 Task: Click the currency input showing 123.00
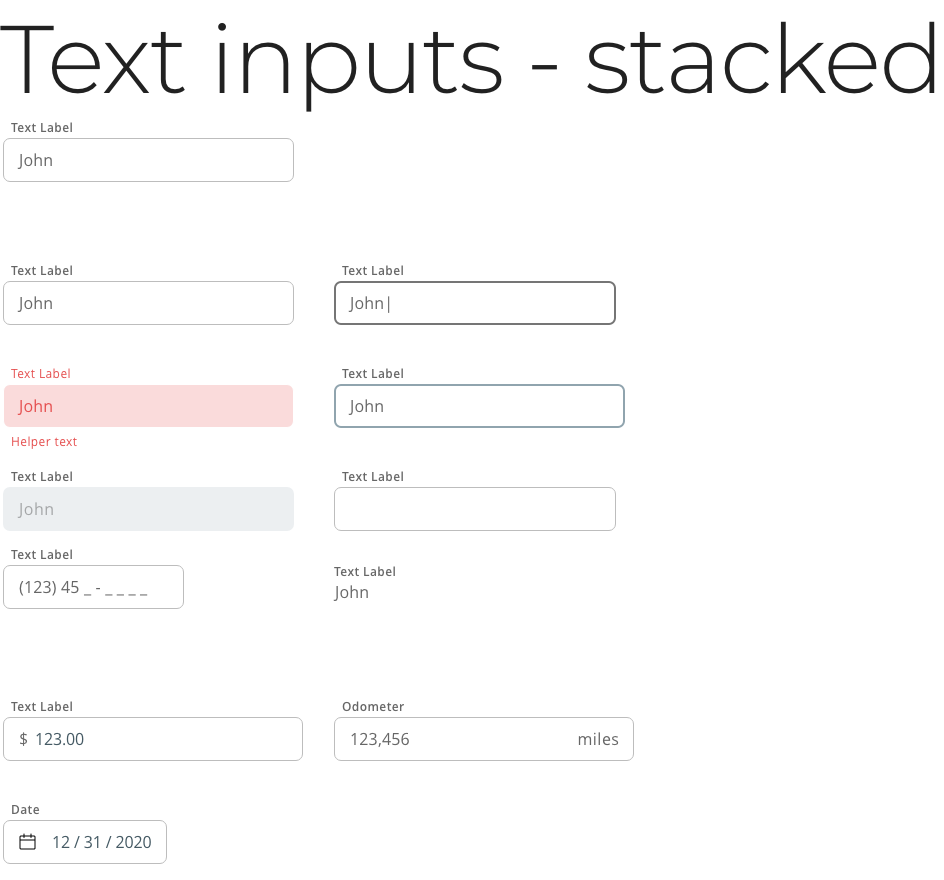point(160,740)
